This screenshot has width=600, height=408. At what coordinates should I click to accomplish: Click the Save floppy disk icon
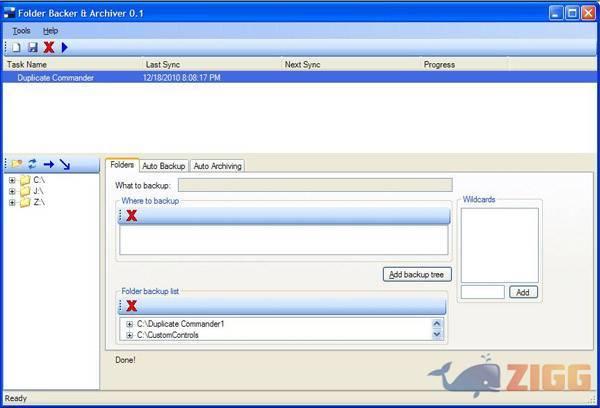[x=33, y=47]
